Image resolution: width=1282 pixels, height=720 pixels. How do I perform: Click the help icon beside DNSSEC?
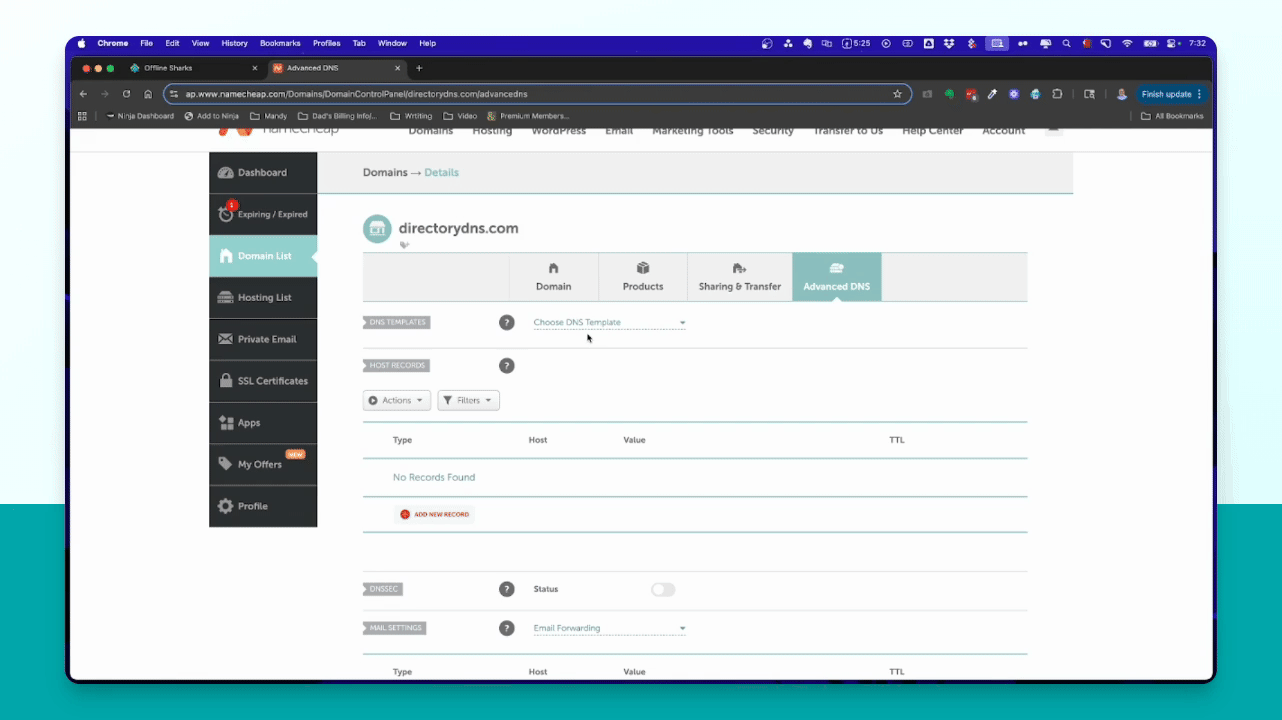(507, 589)
